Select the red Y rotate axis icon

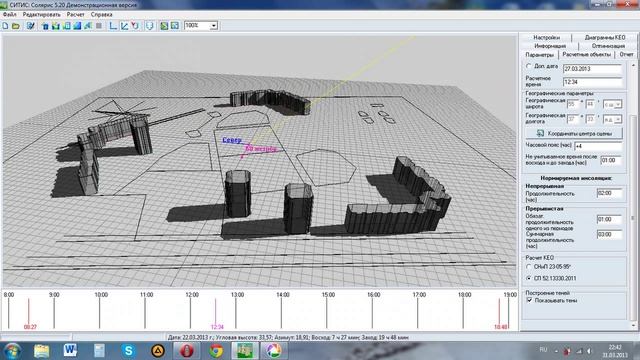coord(135,26)
